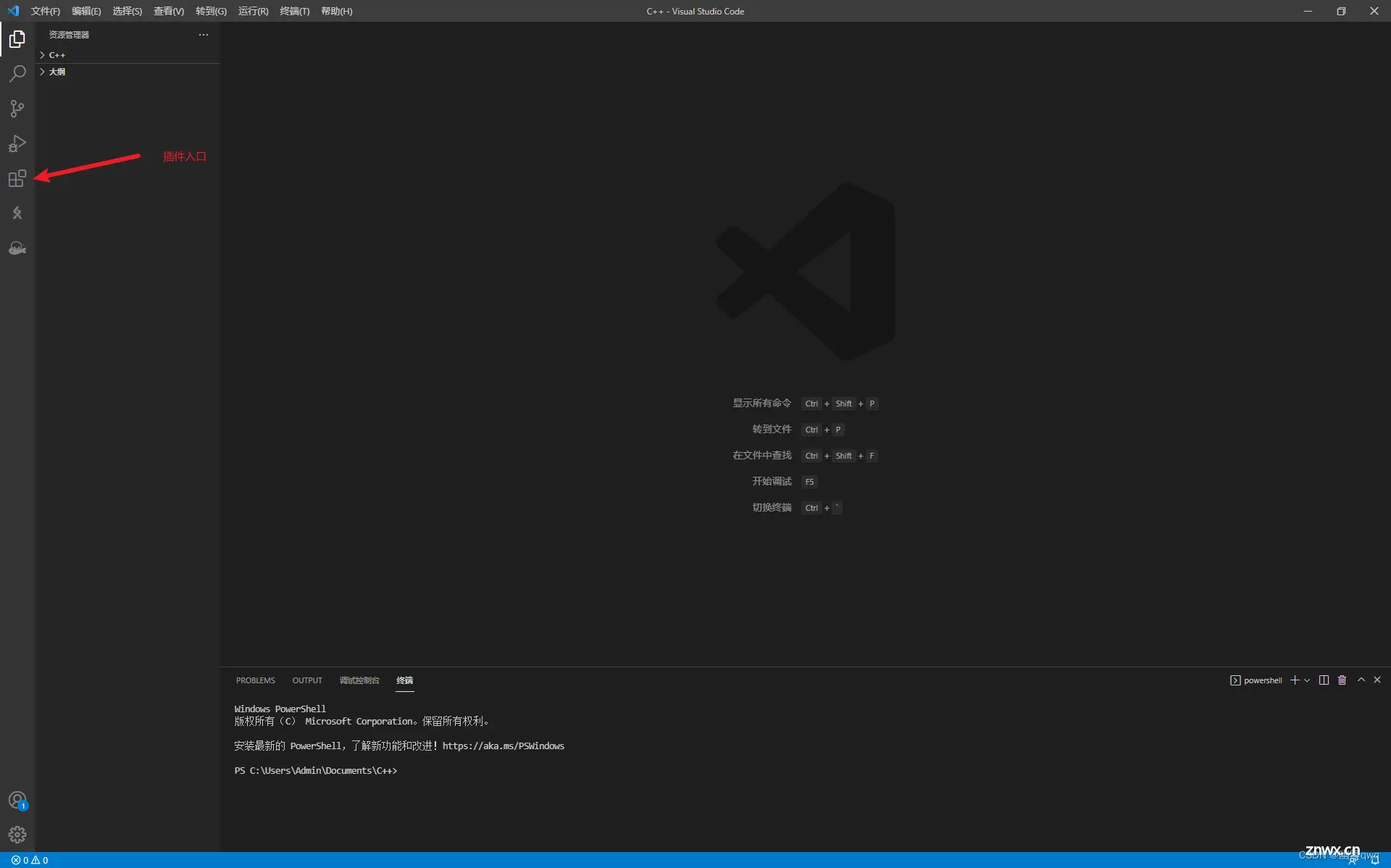Screen dimensions: 1391x868
Task: Split the terminal panel
Action: (x=1324, y=680)
